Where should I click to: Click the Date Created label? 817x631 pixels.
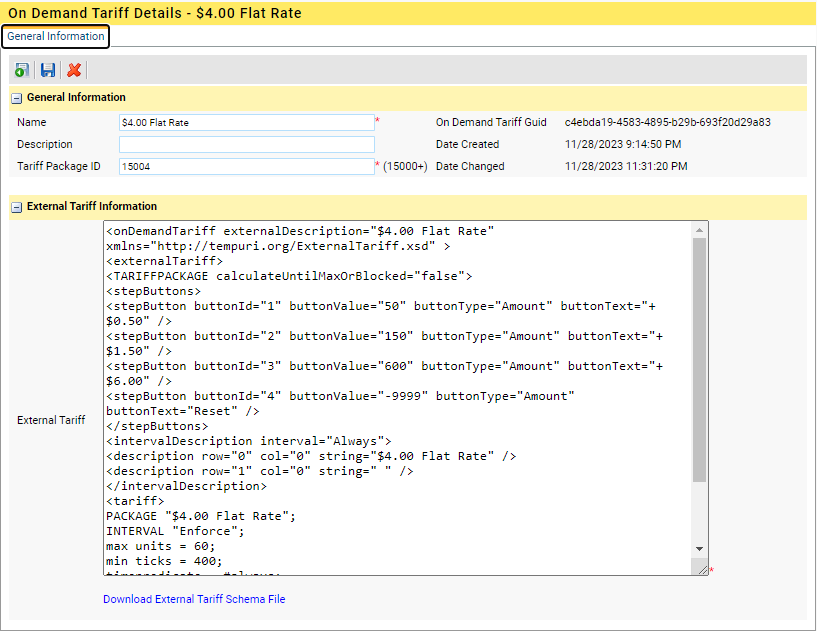tap(467, 144)
